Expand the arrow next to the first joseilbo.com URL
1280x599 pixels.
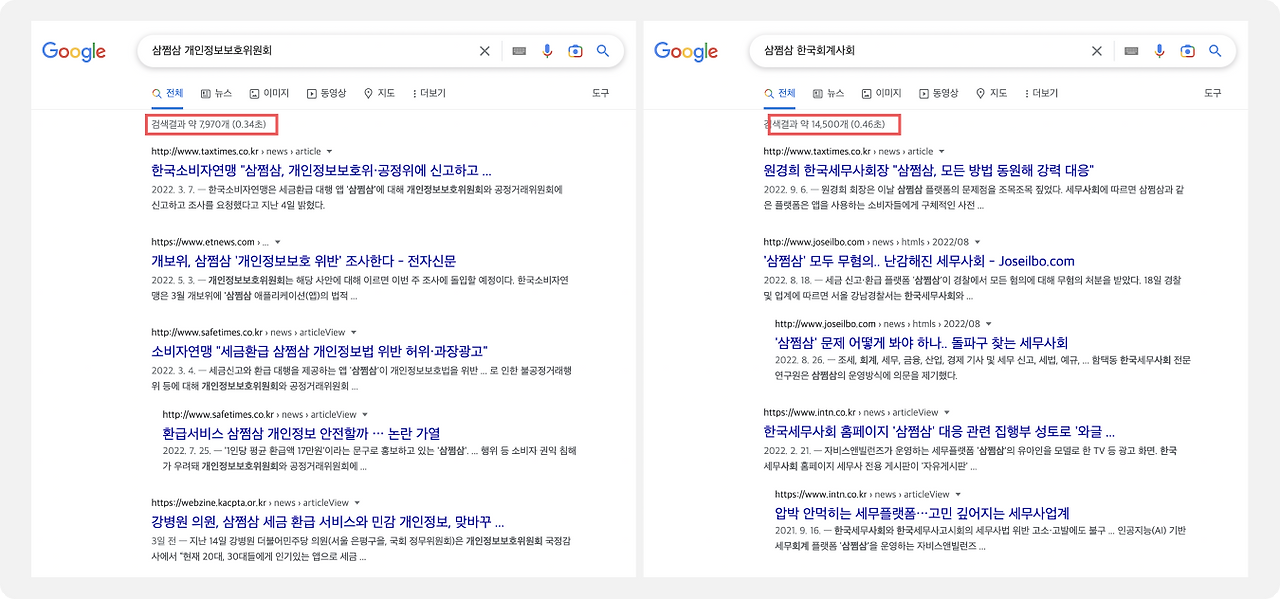(x=978, y=242)
